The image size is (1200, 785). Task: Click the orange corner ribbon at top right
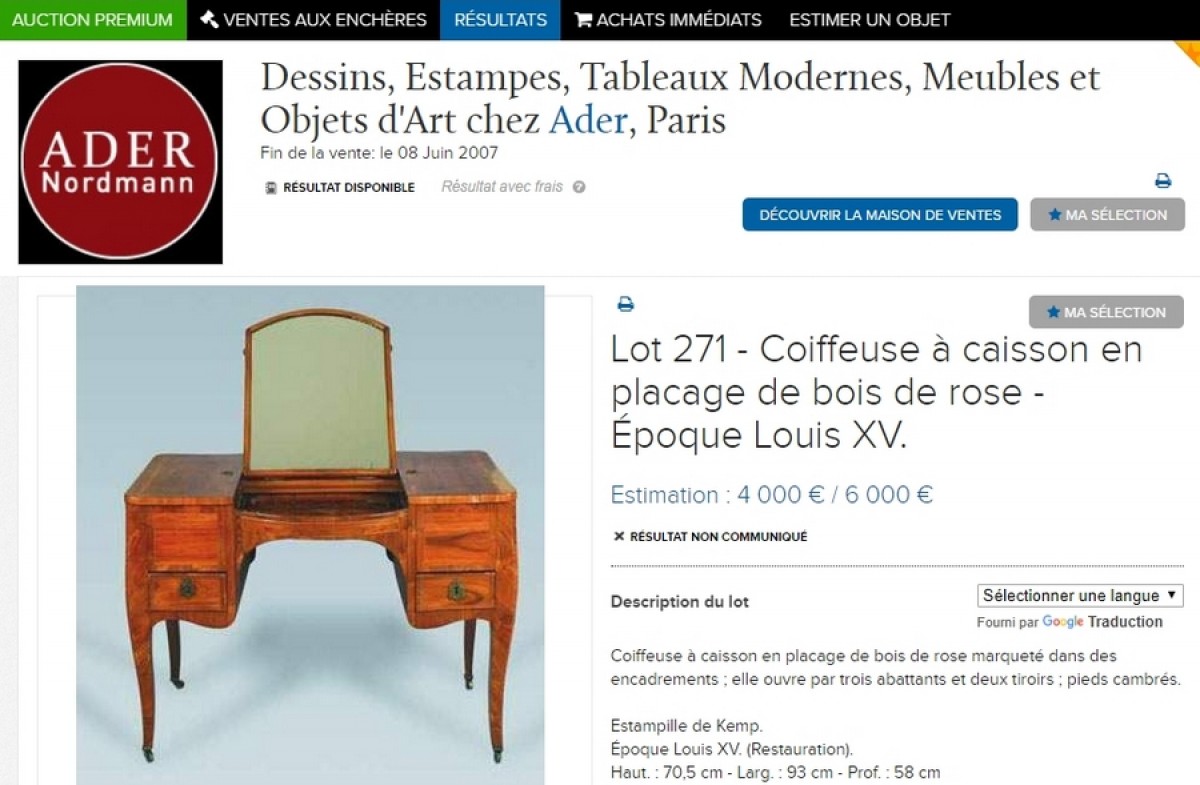pos(1189,50)
